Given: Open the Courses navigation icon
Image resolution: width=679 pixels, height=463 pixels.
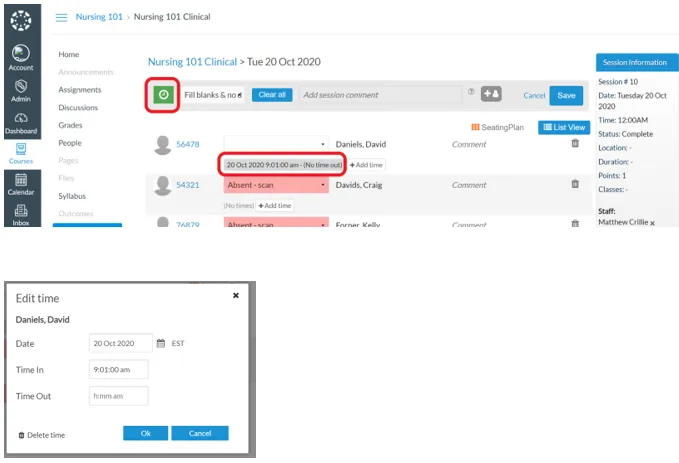Looking at the screenshot, I should click(x=21, y=153).
